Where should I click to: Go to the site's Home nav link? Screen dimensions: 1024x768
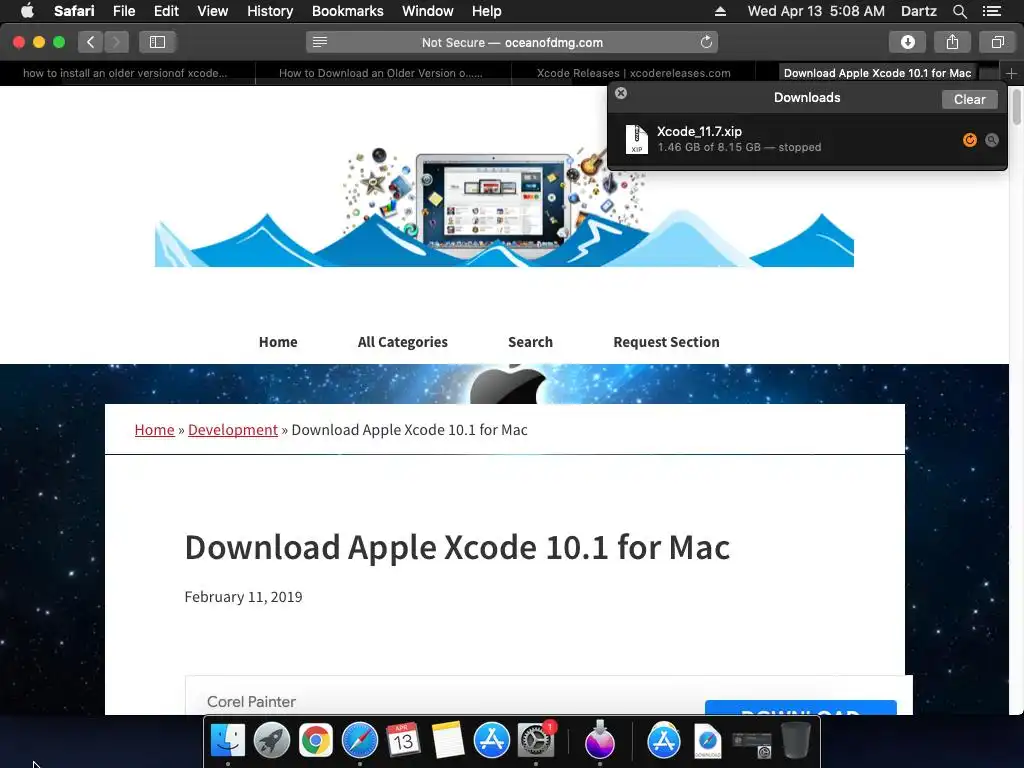(278, 342)
